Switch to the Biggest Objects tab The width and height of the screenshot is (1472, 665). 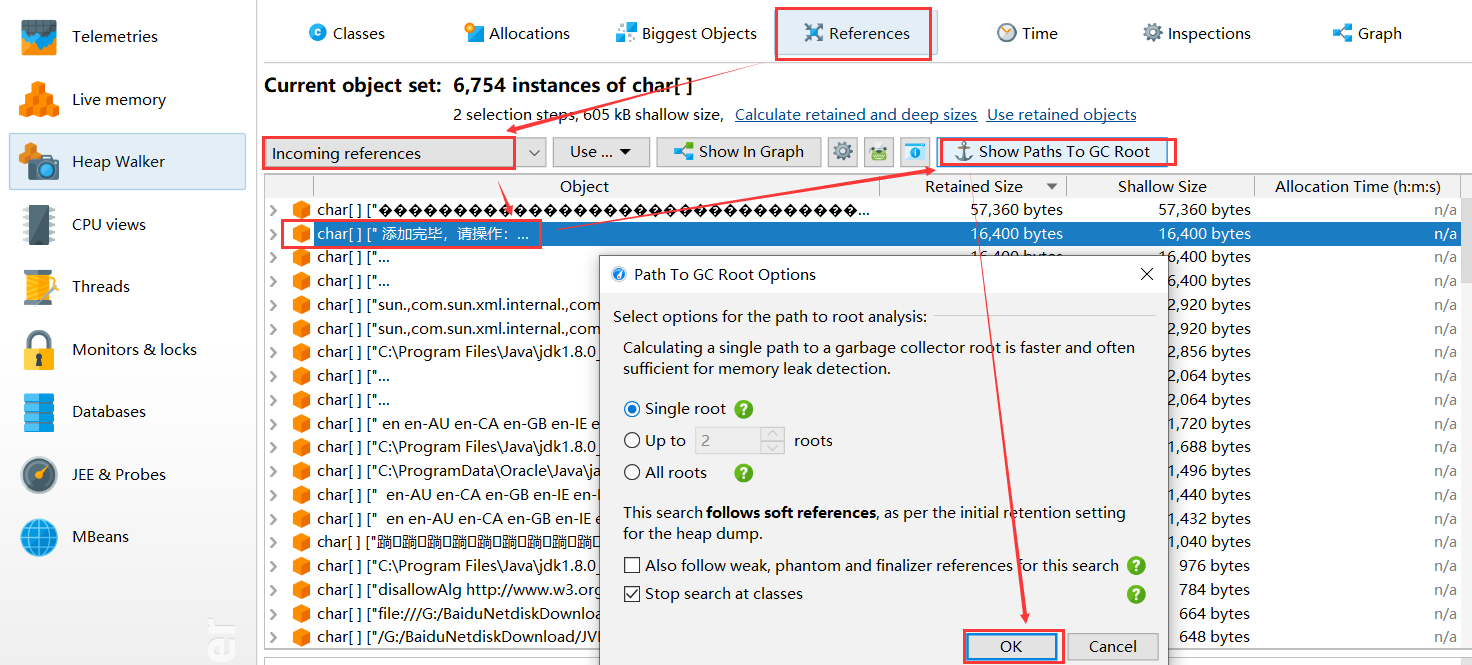686,33
